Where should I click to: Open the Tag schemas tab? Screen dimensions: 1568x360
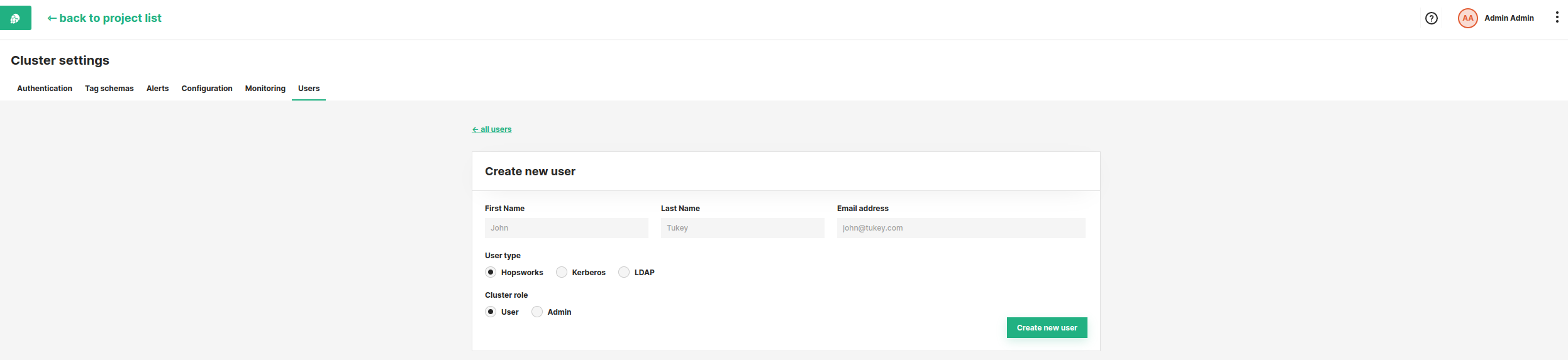click(109, 89)
